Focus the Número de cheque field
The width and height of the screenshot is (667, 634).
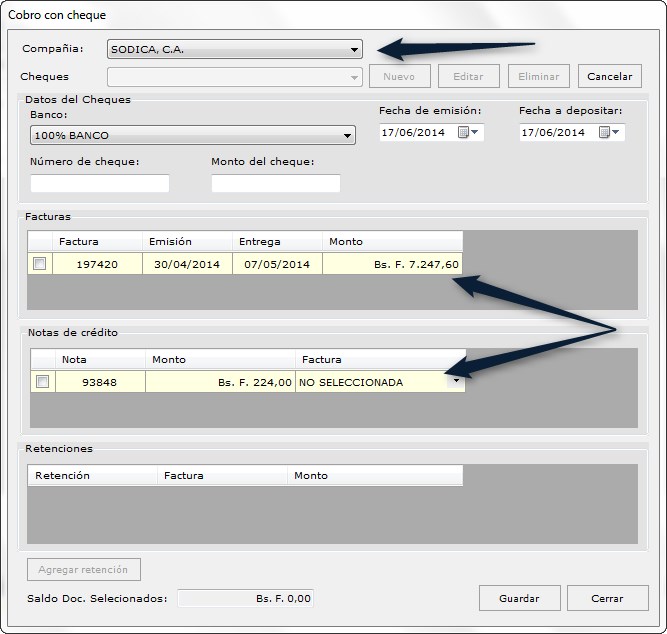pyautogui.click(x=100, y=183)
